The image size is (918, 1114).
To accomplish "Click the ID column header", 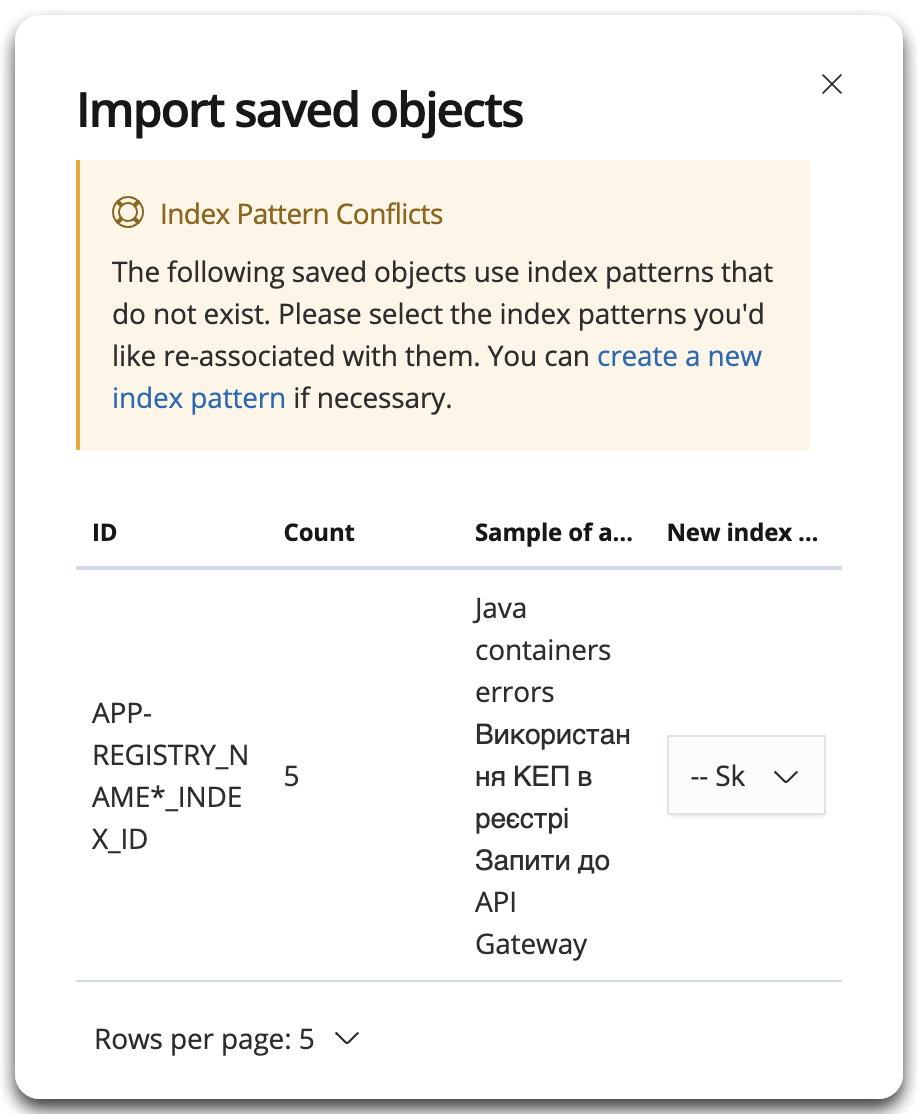I will pos(104,533).
